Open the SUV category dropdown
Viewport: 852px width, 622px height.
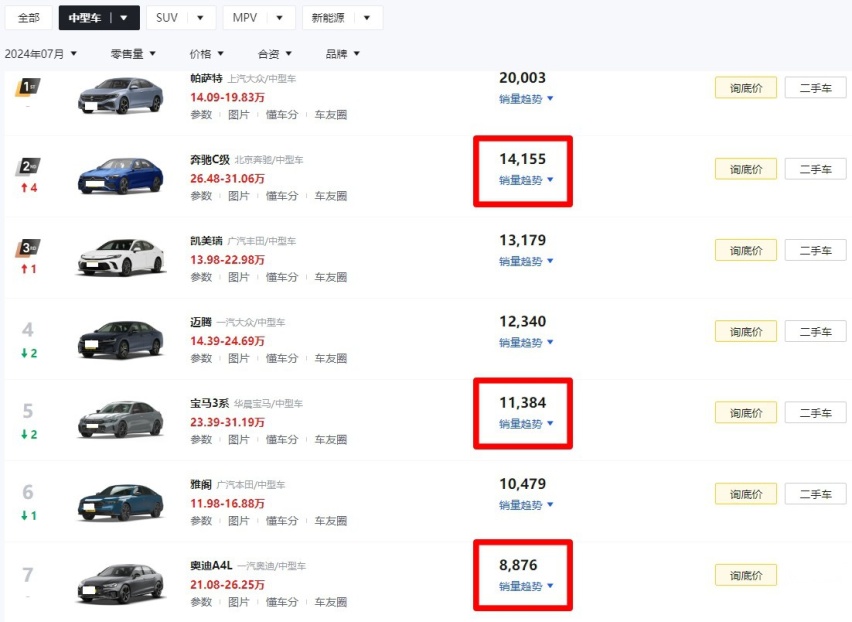click(180, 17)
